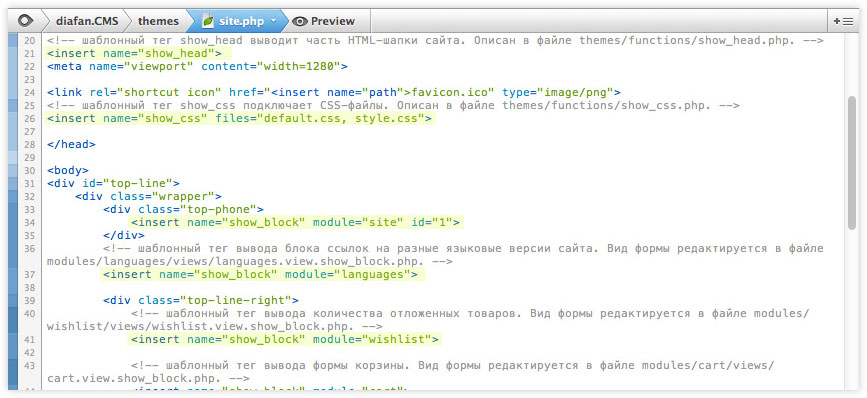Click the show_block module="wishlist" tag
This screenshot has height=398, width=867.
(x=285, y=339)
